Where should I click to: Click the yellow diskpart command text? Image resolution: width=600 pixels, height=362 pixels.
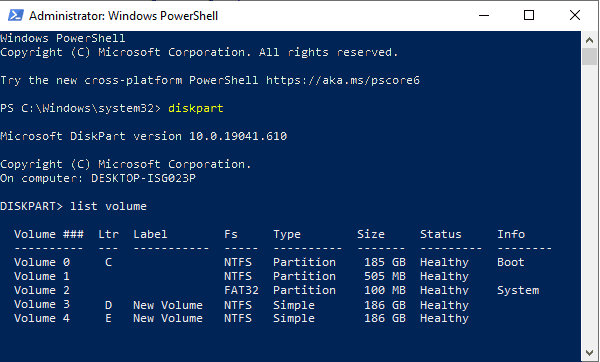tap(196, 108)
